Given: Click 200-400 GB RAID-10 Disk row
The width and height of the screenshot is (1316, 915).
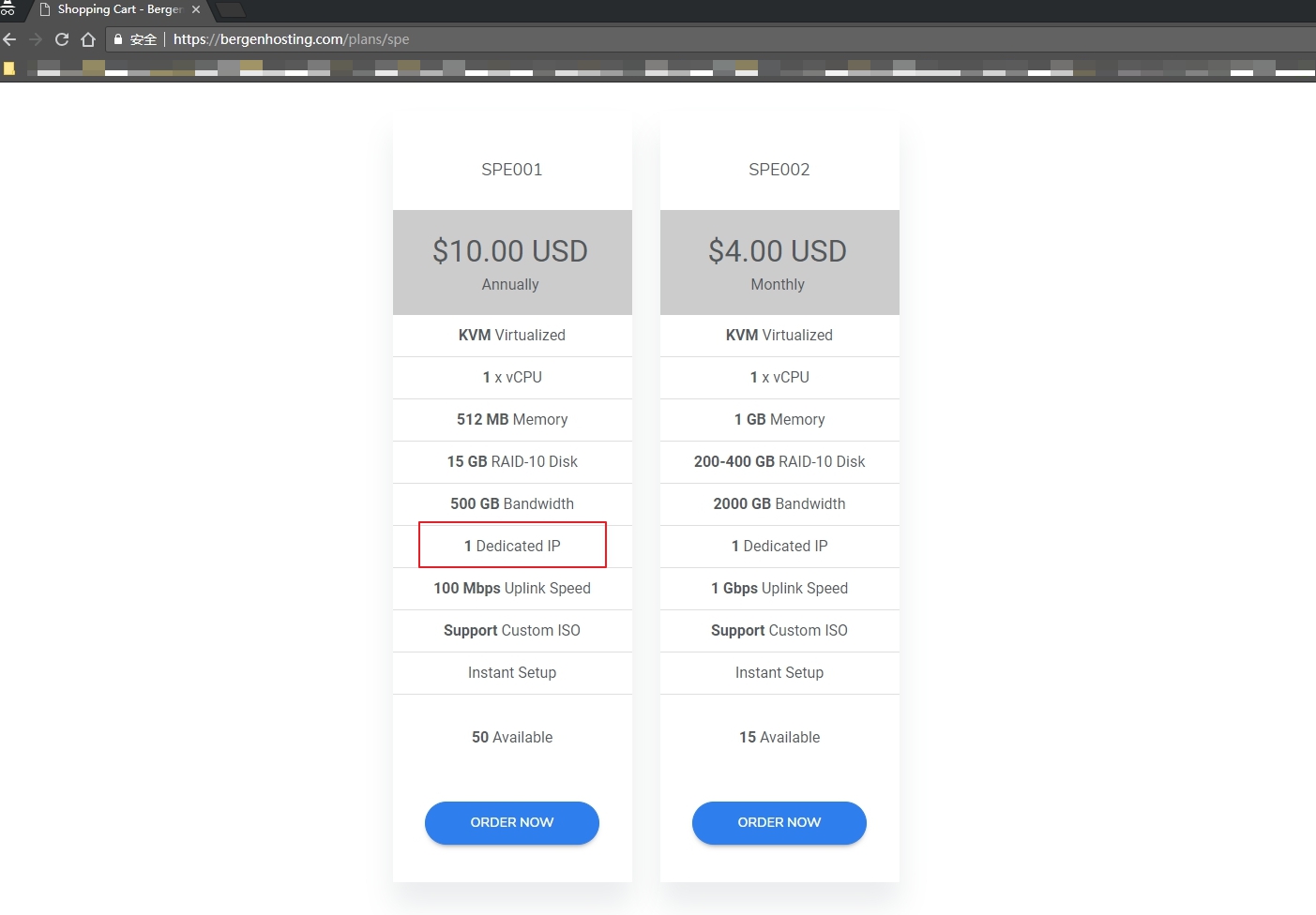Looking at the screenshot, I should point(779,461).
